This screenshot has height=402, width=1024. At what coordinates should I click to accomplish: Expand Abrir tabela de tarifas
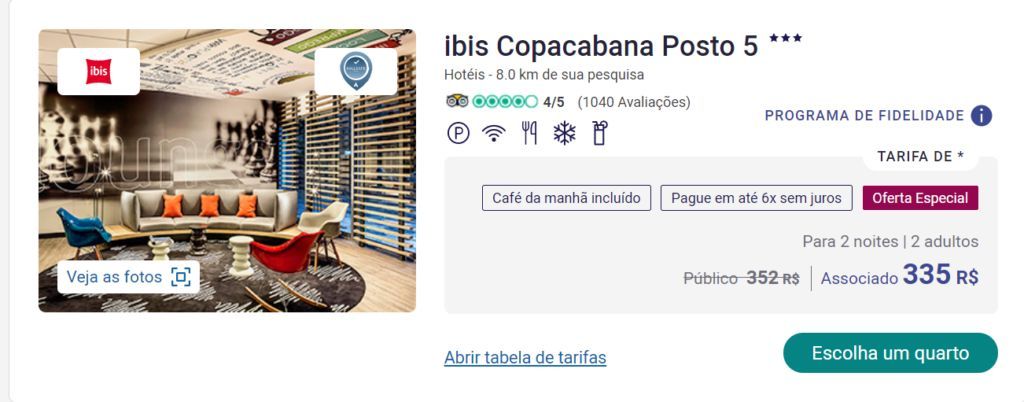click(x=525, y=358)
